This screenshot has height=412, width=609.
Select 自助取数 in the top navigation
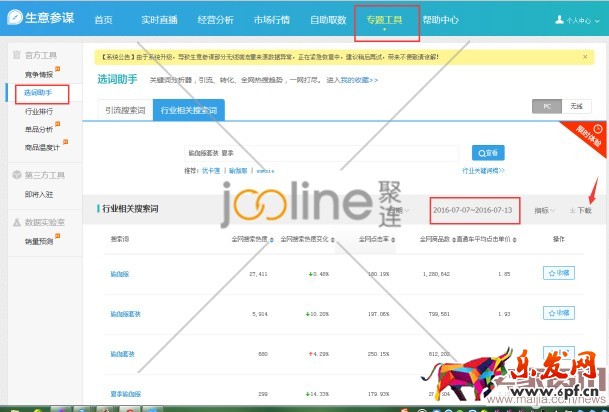click(328, 20)
